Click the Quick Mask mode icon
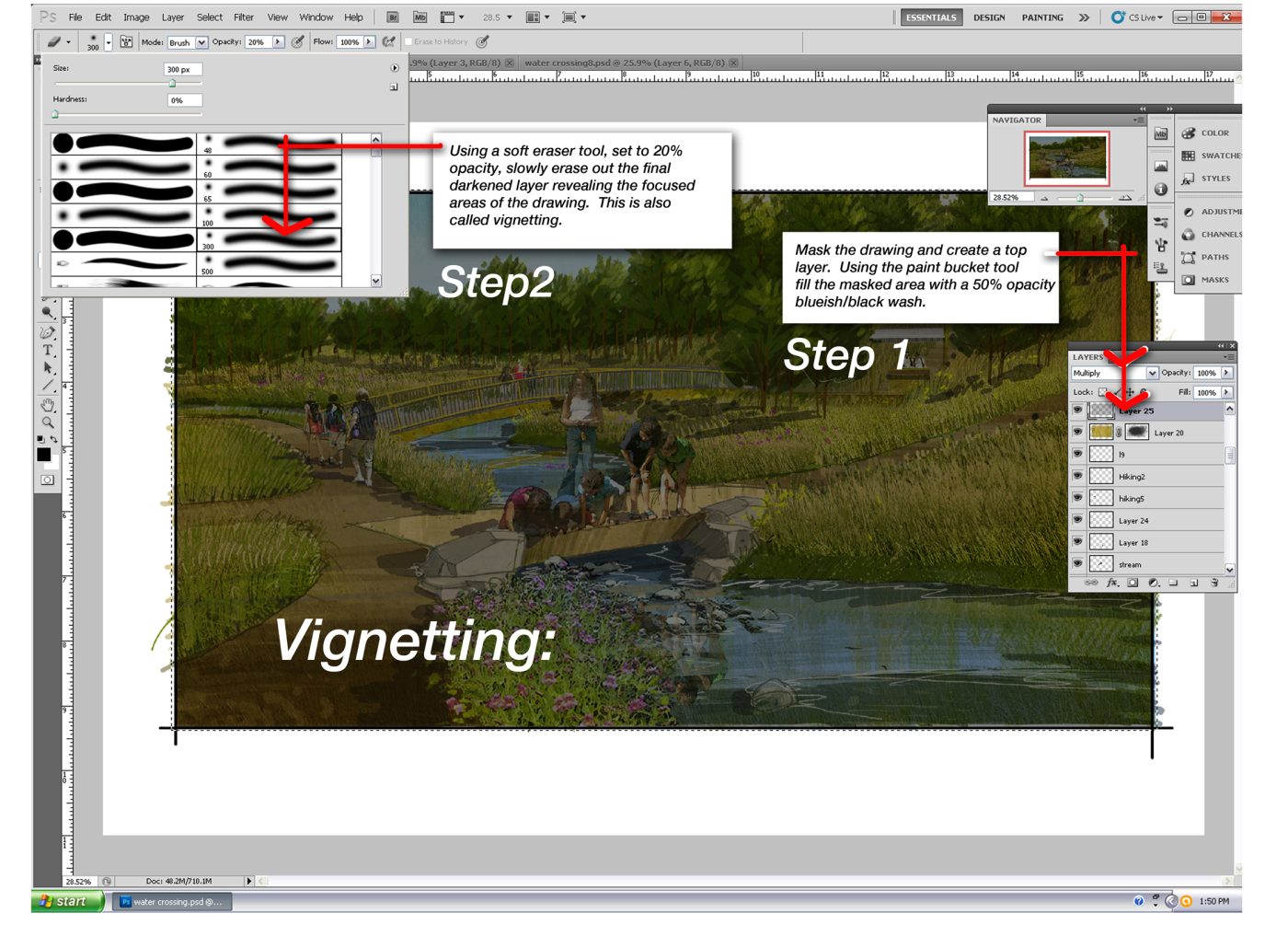The height and width of the screenshot is (925, 1288). point(48,480)
